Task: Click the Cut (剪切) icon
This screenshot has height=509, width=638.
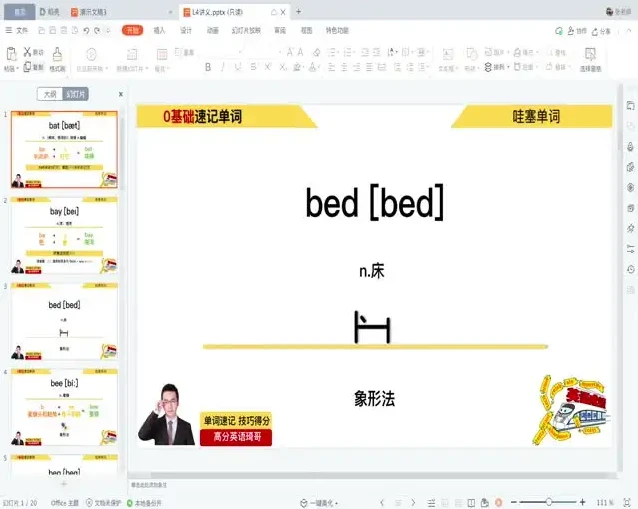Action: pyautogui.click(x=34, y=52)
